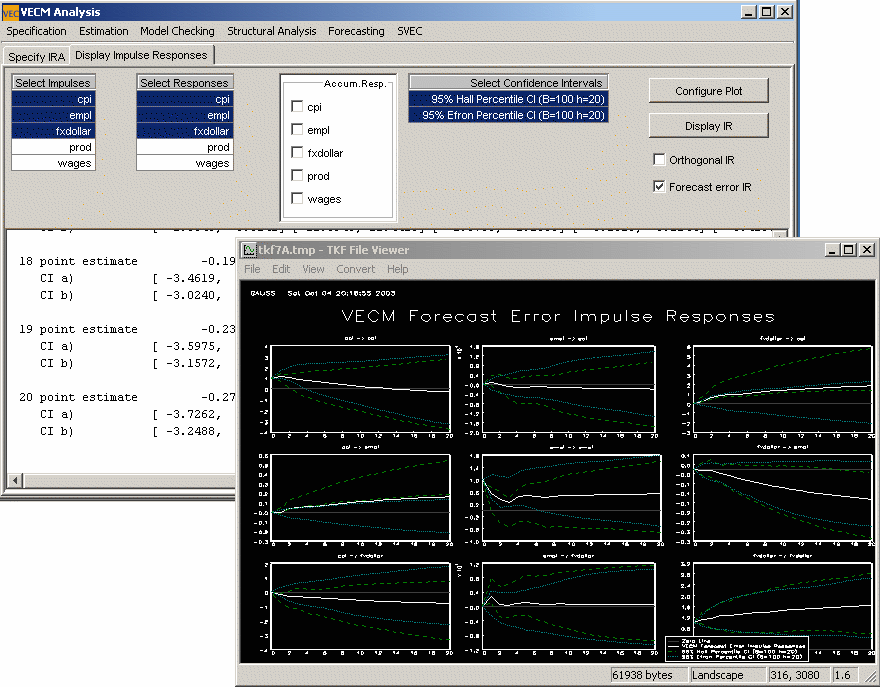Open the File menu in TKF File Viewer
The width and height of the screenshot is (880, 687).
click(252, 269)
